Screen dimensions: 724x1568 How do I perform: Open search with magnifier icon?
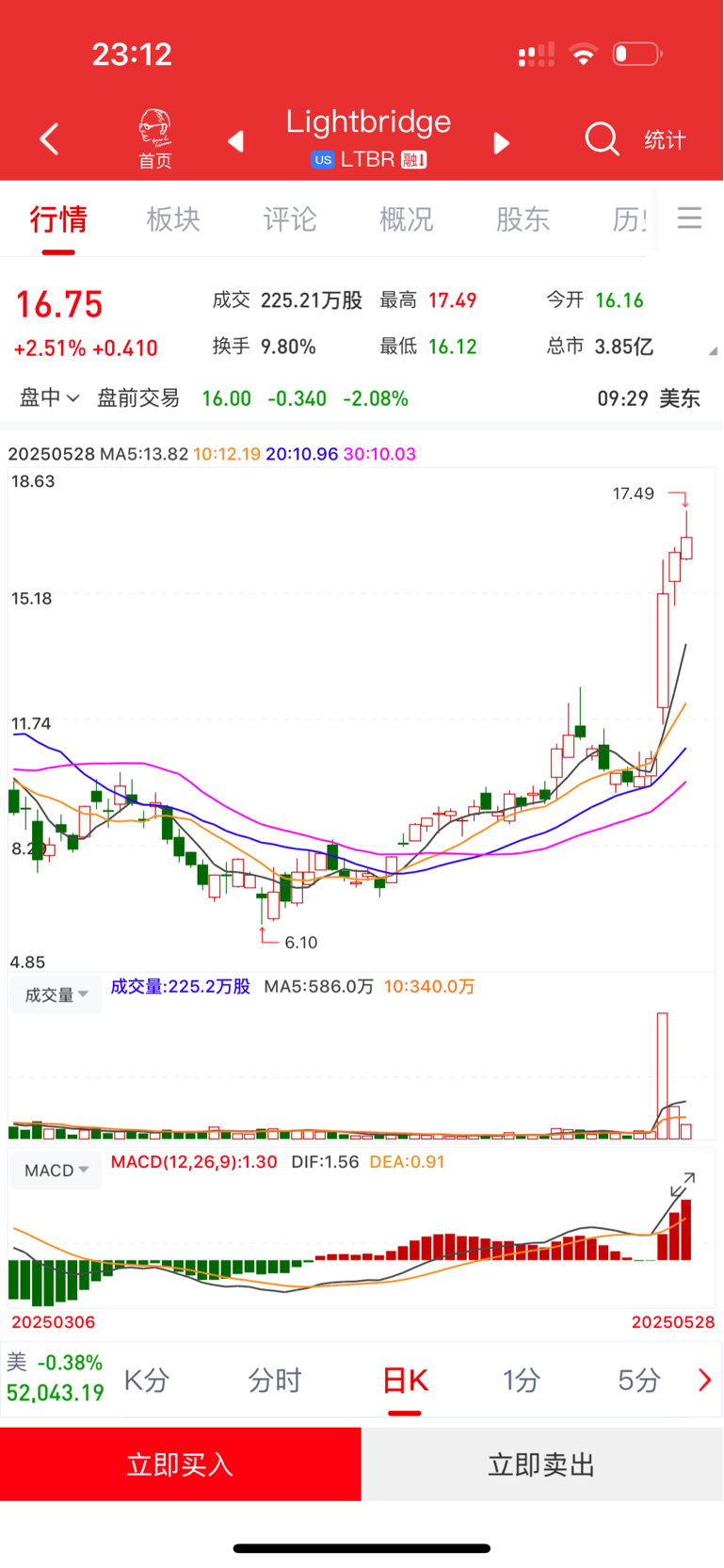(x=602, y=139)
